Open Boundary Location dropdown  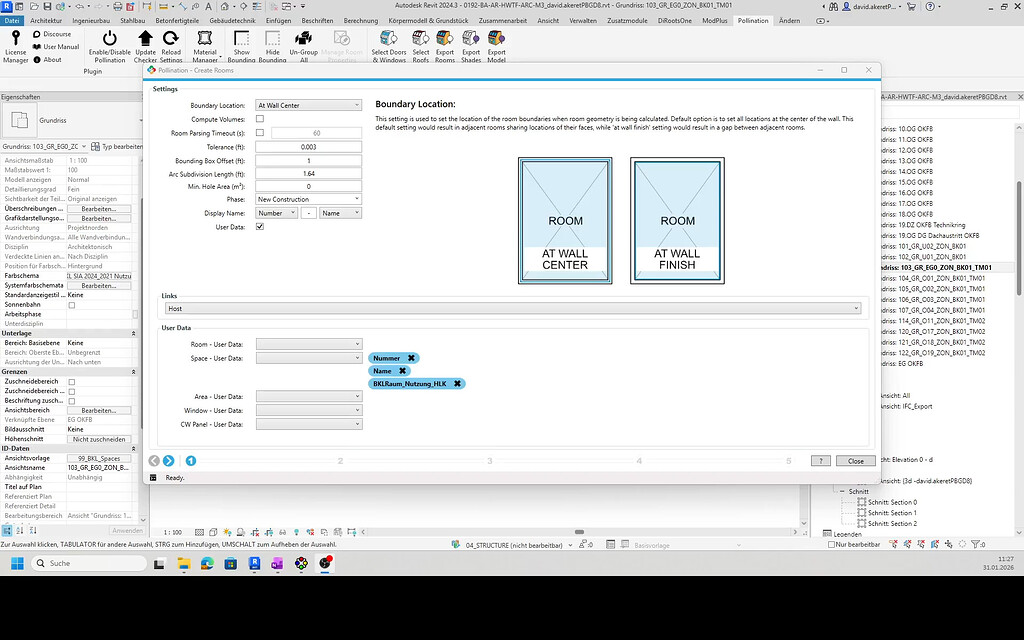308,105
